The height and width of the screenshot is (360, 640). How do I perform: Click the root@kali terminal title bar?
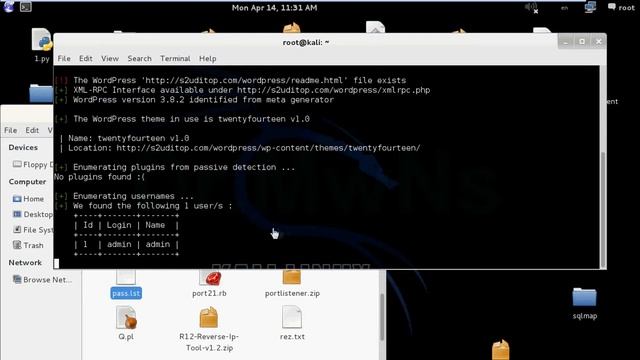[x=306, y=42]
